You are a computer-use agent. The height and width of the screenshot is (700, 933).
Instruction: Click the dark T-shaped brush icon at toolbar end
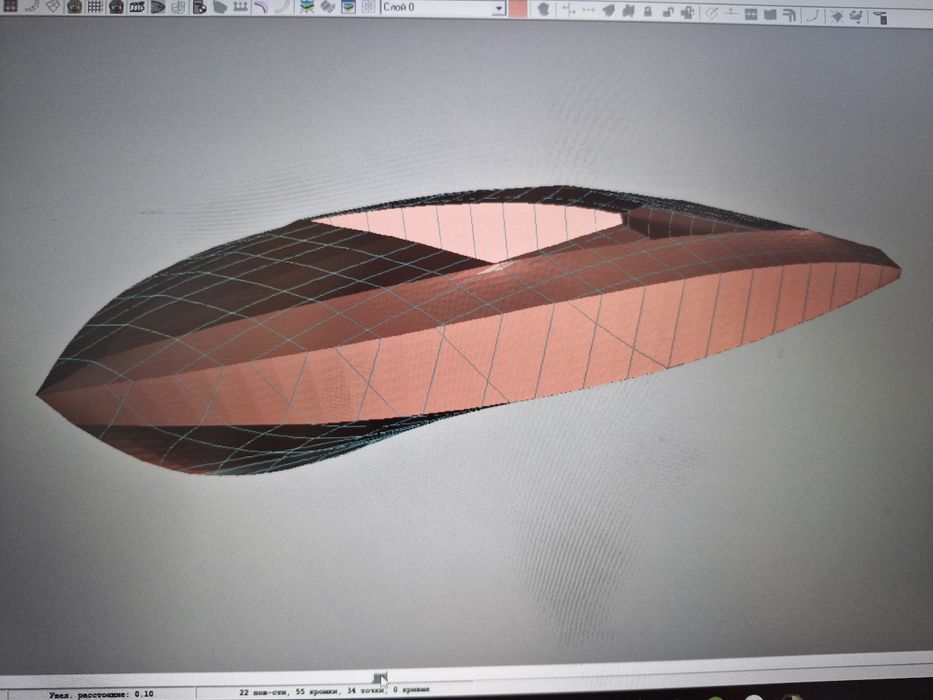point(881,18)
